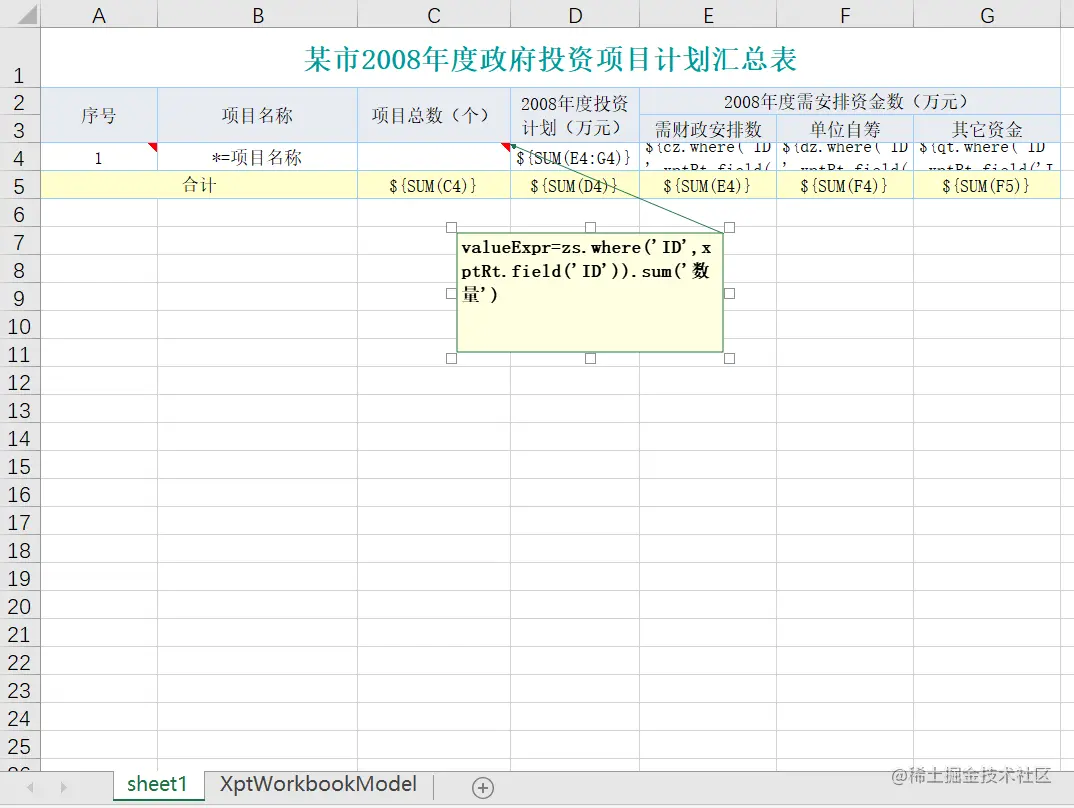
Task: Click the red comment indicator on cell A4
Action: pos(153,147)
